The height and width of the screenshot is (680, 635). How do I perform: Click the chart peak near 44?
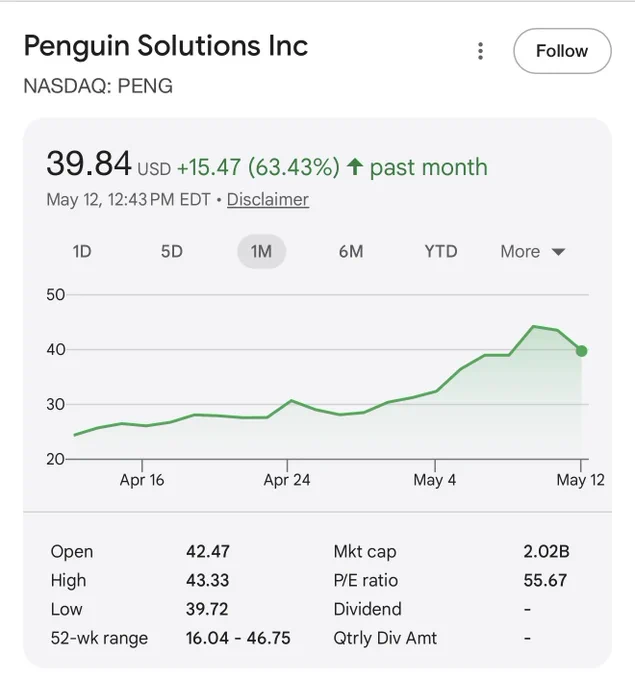[534, 326]
